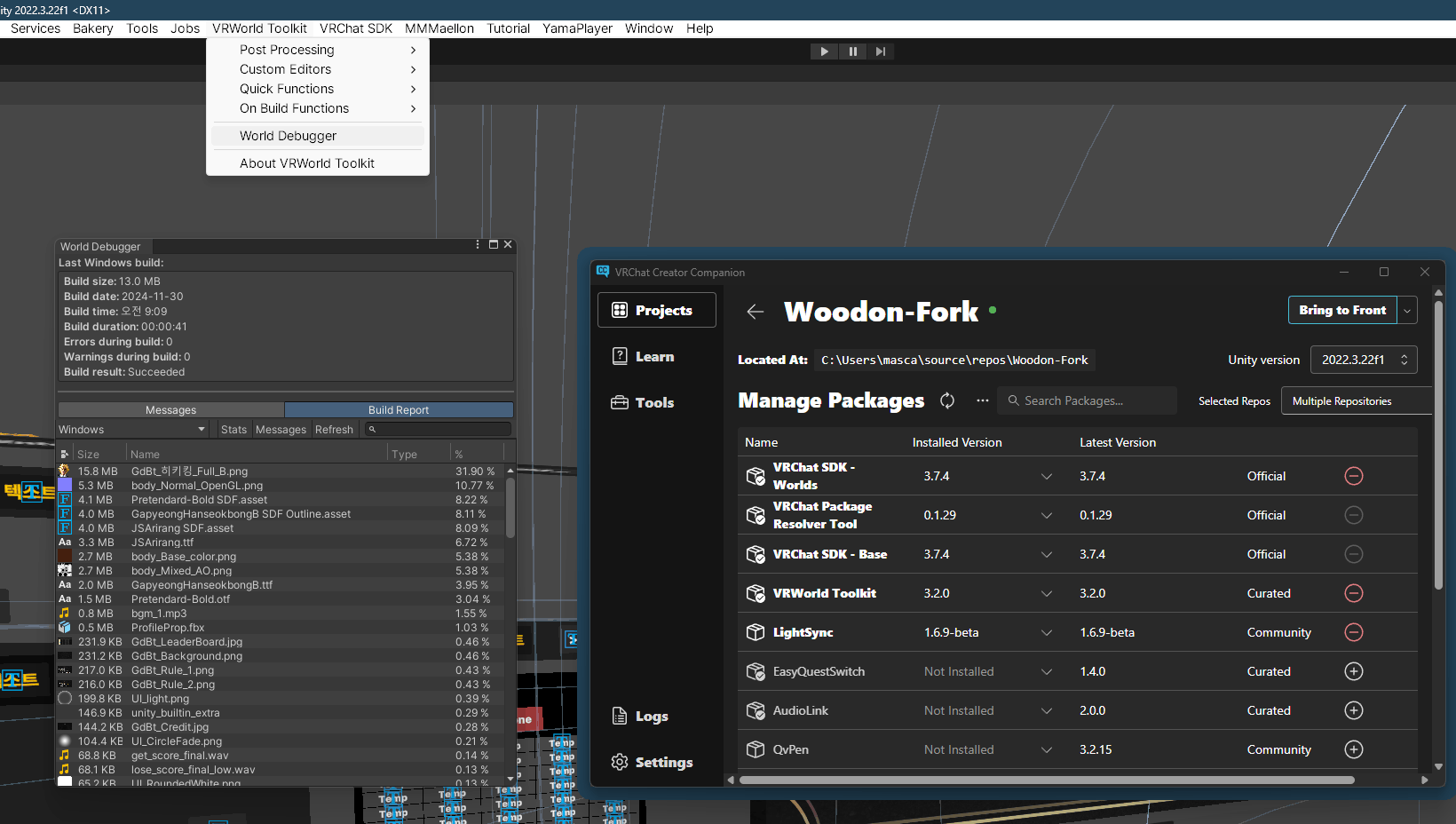Open the Tools section in Creator Companion
1456x824 pixels.
pyautogui.click(x=657, y=402)
